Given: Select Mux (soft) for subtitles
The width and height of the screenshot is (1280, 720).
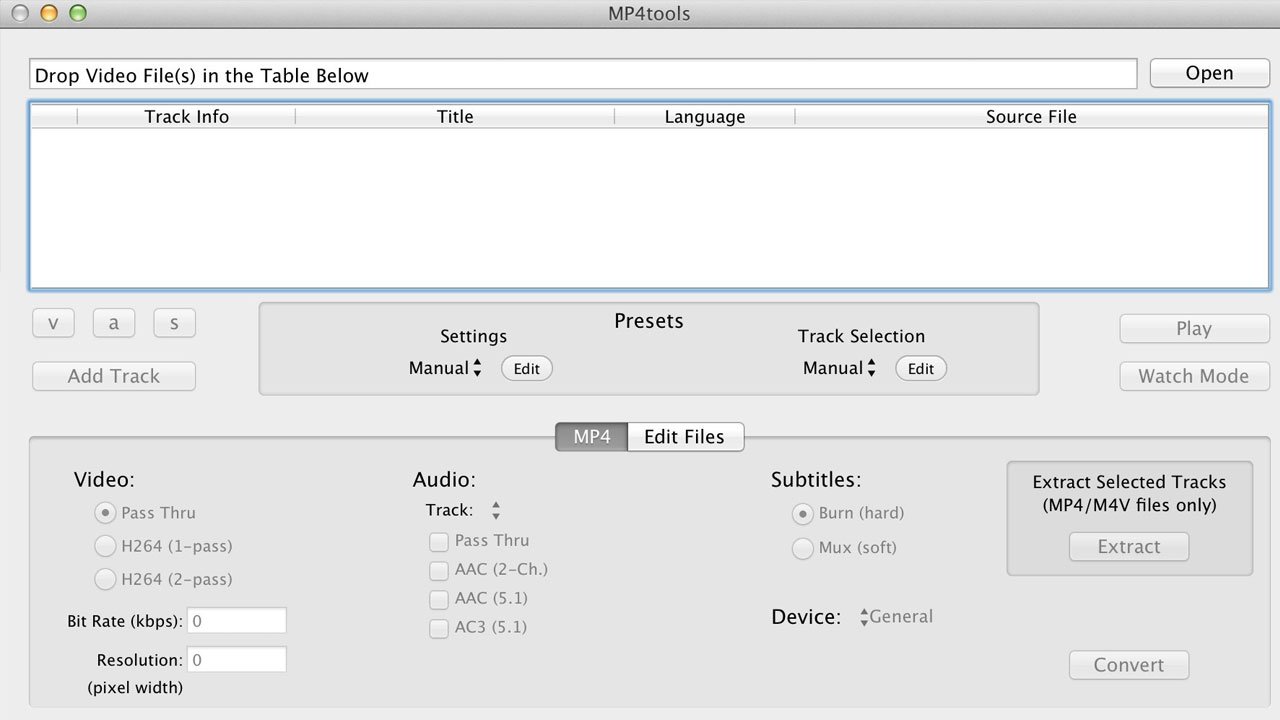Looking at the screenshot, I should 803,548.
